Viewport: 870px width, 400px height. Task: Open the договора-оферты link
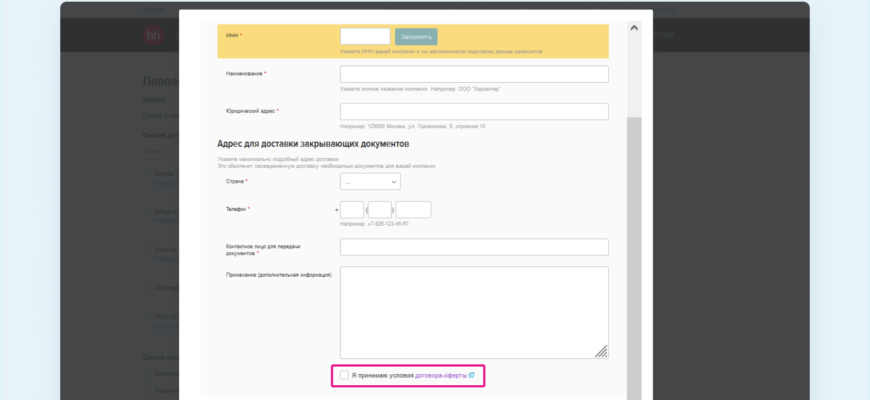[441, 376]
